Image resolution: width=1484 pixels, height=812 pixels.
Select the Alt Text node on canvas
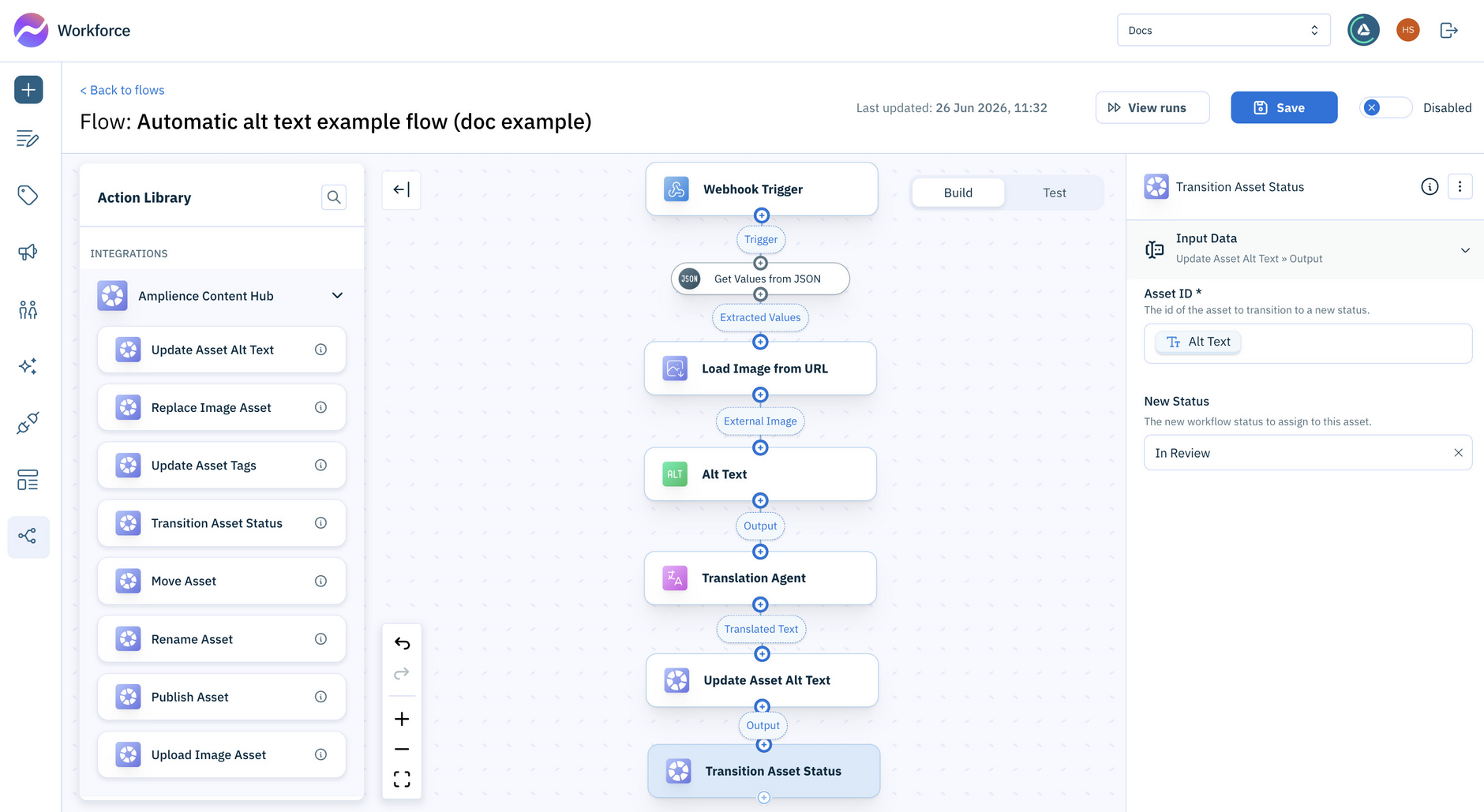click(x=760, y=474)
